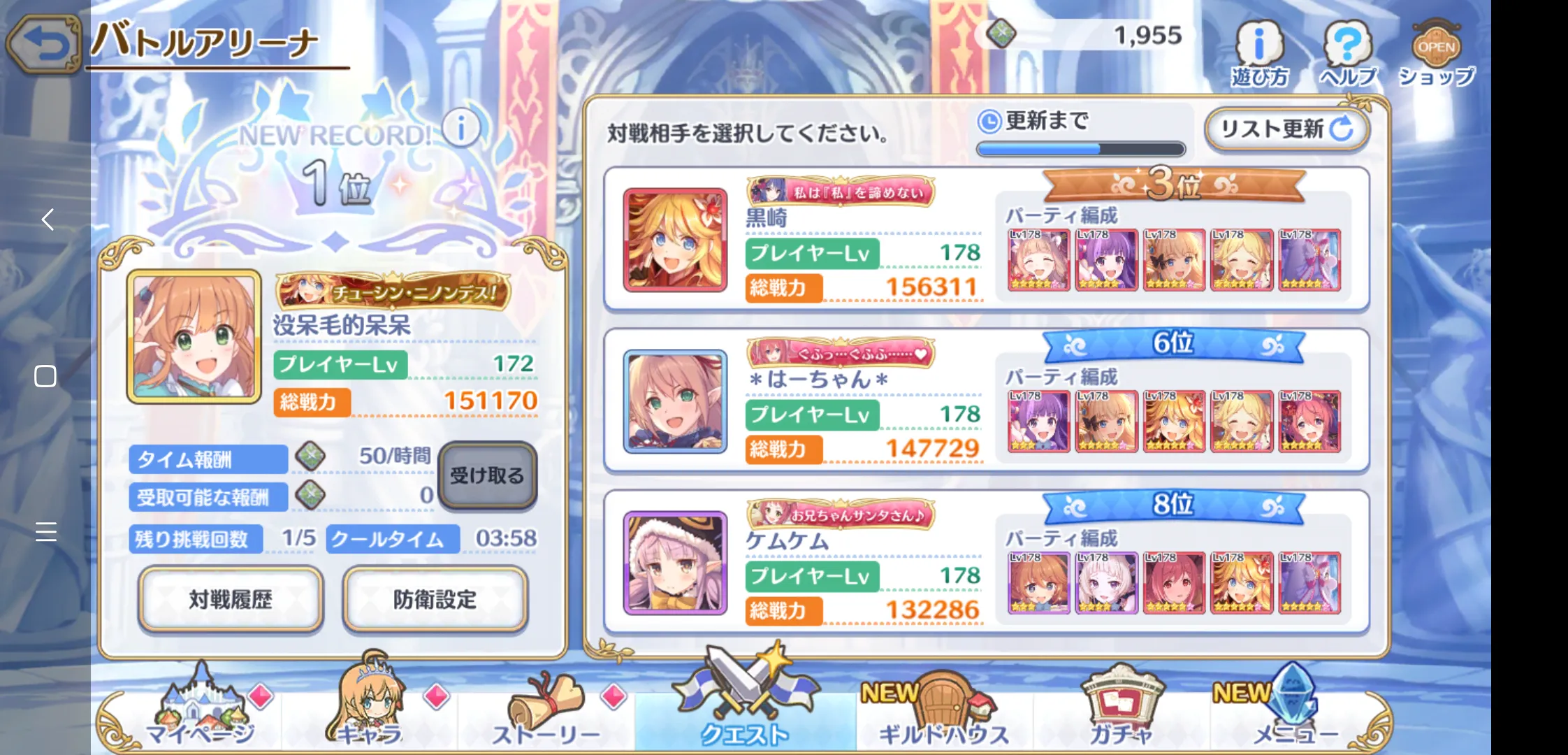Select opponent 黒崎 ranked 3位
This screenshot has height=755, width=1568.
[x=987, y=239]
